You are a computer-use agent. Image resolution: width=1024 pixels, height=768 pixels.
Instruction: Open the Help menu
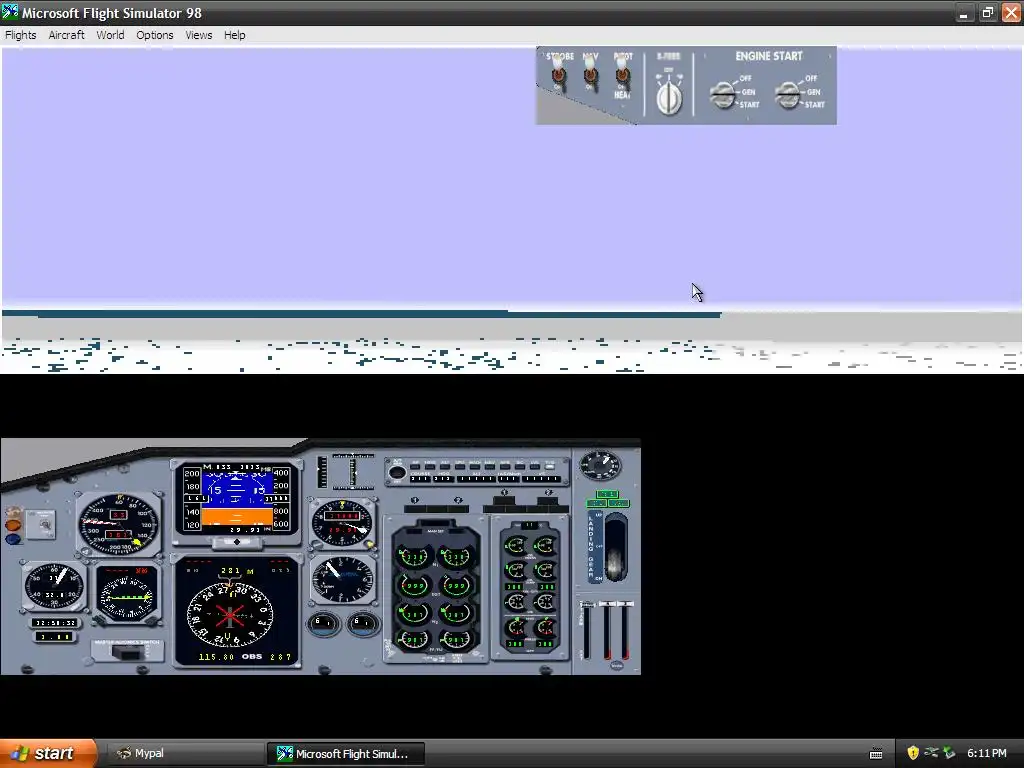pos(234,35)
